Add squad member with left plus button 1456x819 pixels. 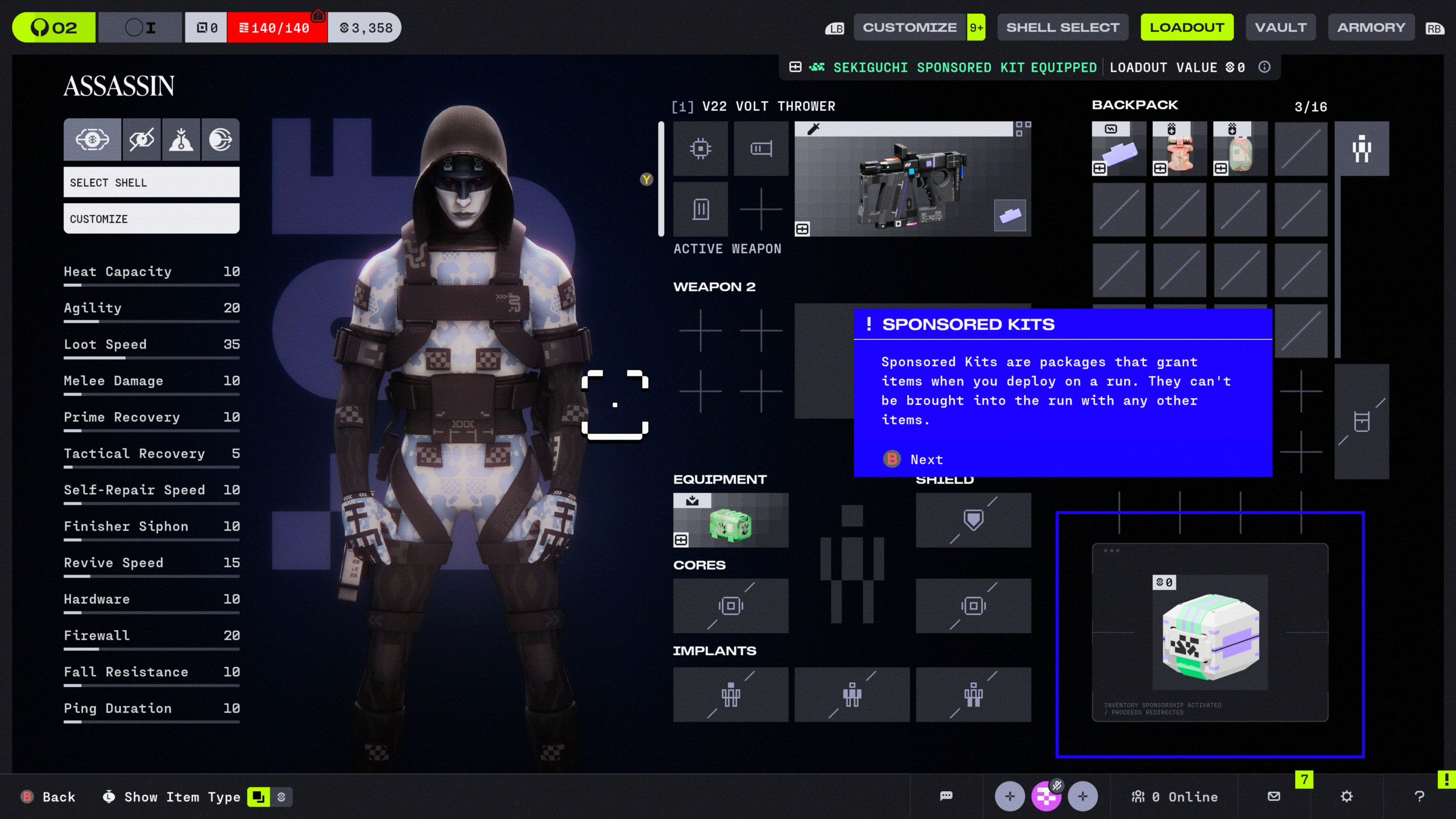click(1010, 796)
